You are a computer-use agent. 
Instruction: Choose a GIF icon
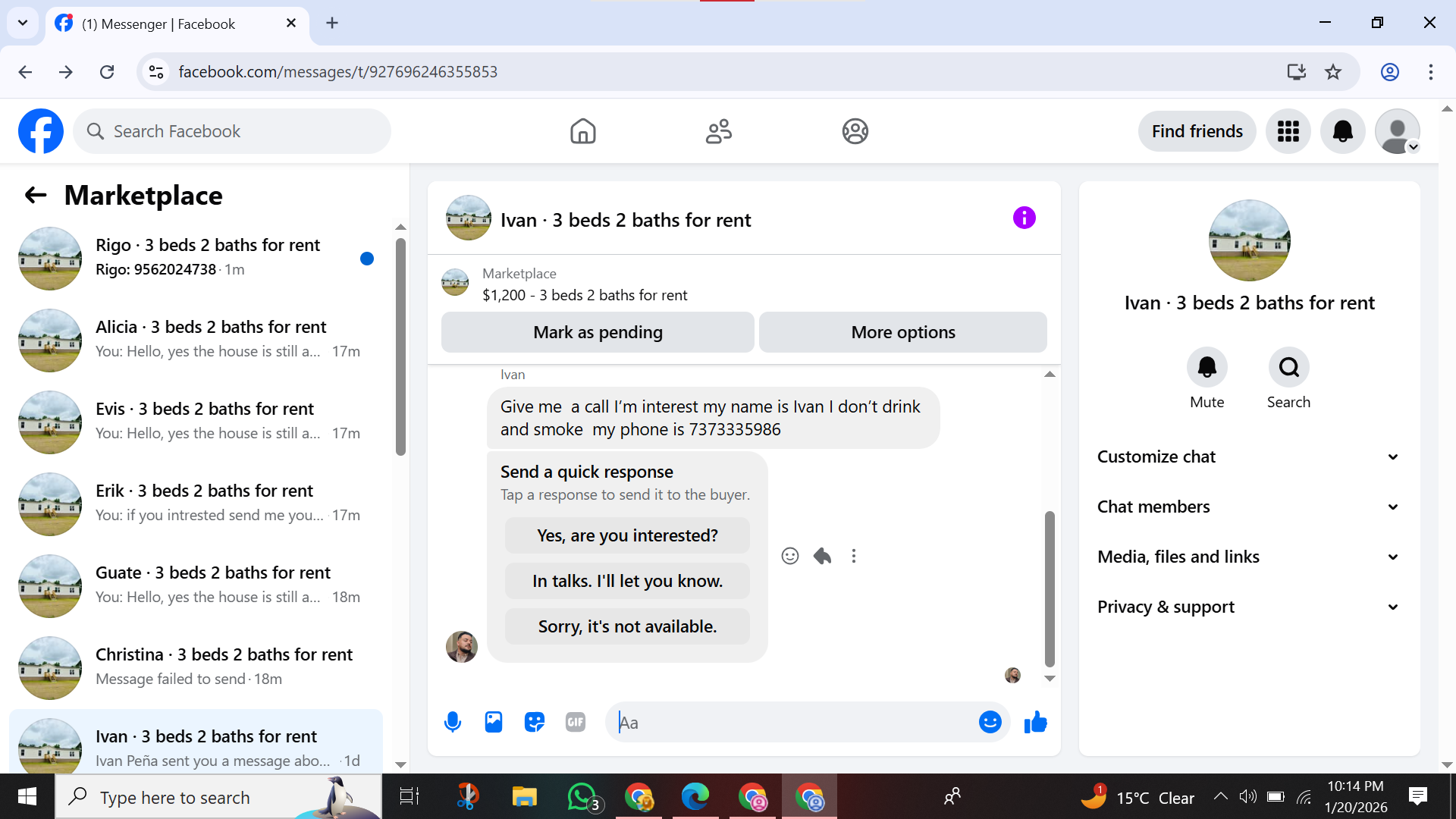pyautogui.click(x=576, y=722)
